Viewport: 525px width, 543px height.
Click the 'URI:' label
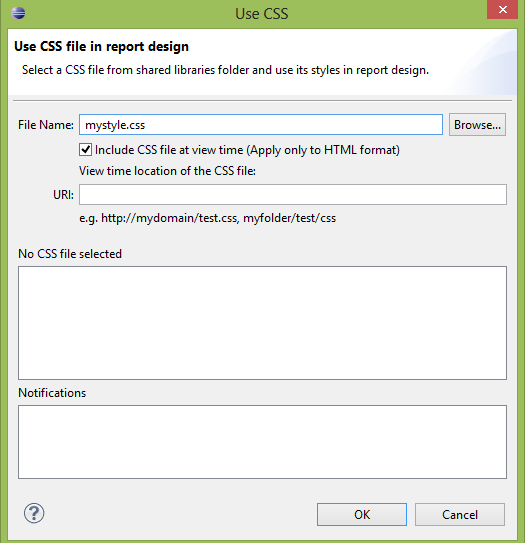(x=63, y=195)
